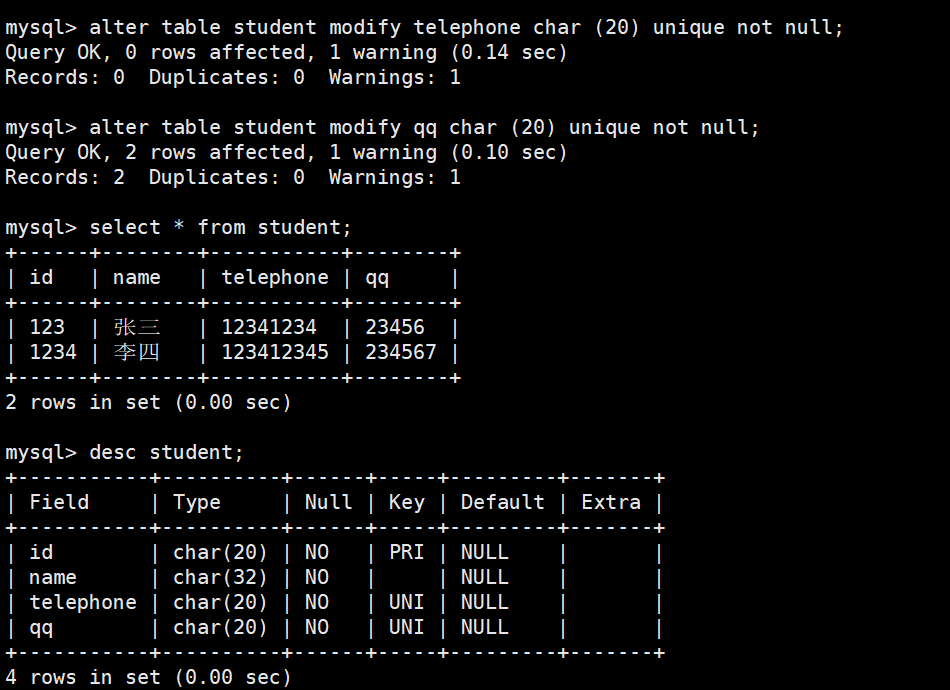Click the 'select * from student' command
Screen dimensions: 950x690
click(x=221, y=227)
